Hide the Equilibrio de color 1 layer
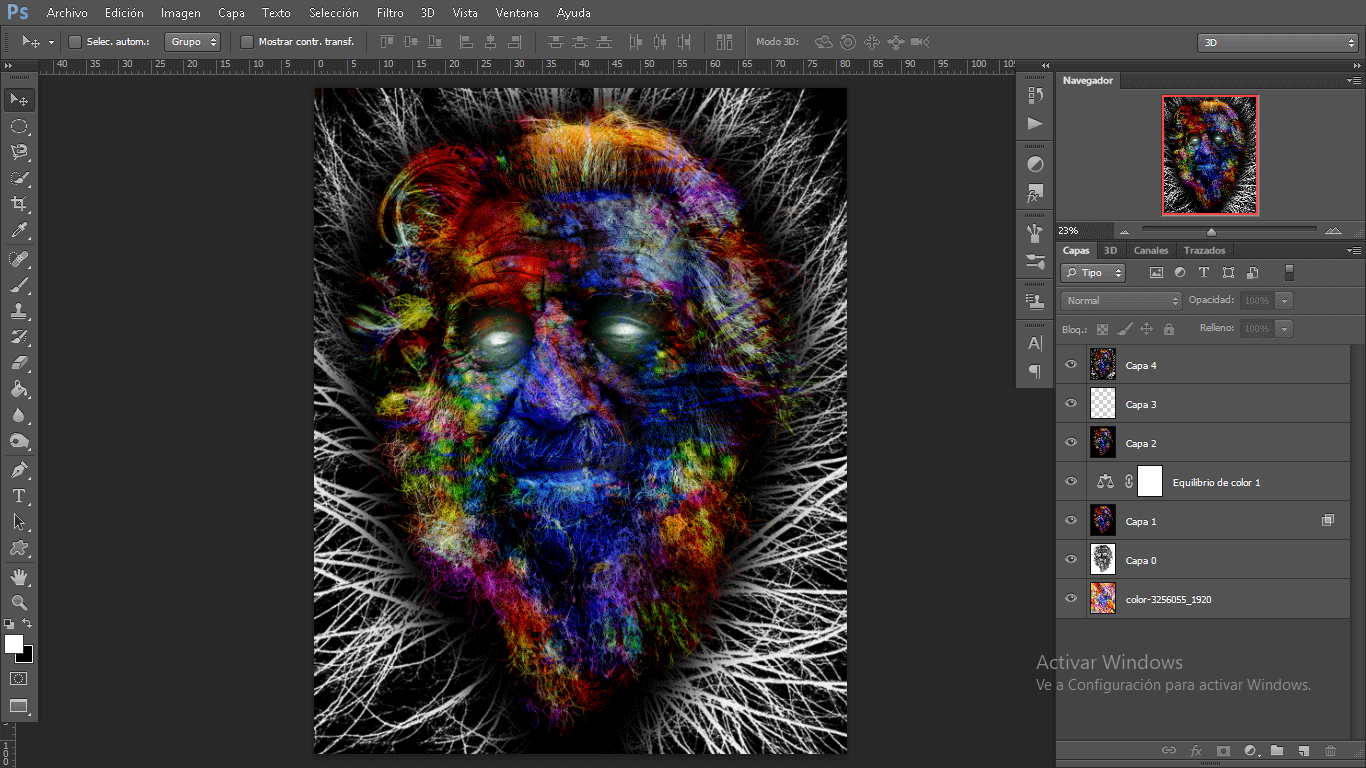1366x768 pixels. (x=1071, y=481)
